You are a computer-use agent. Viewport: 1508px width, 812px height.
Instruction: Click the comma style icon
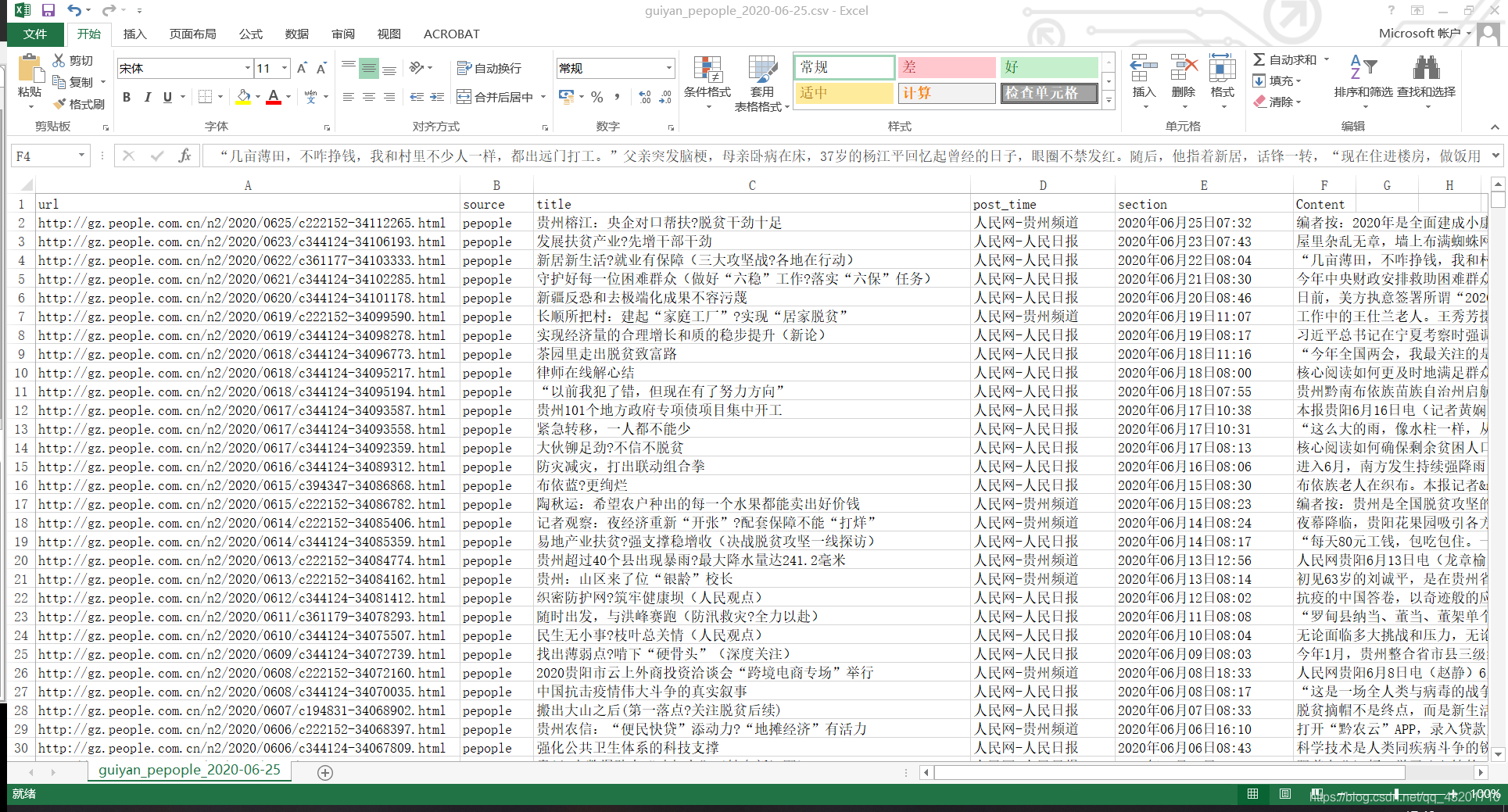coord(618,97)
